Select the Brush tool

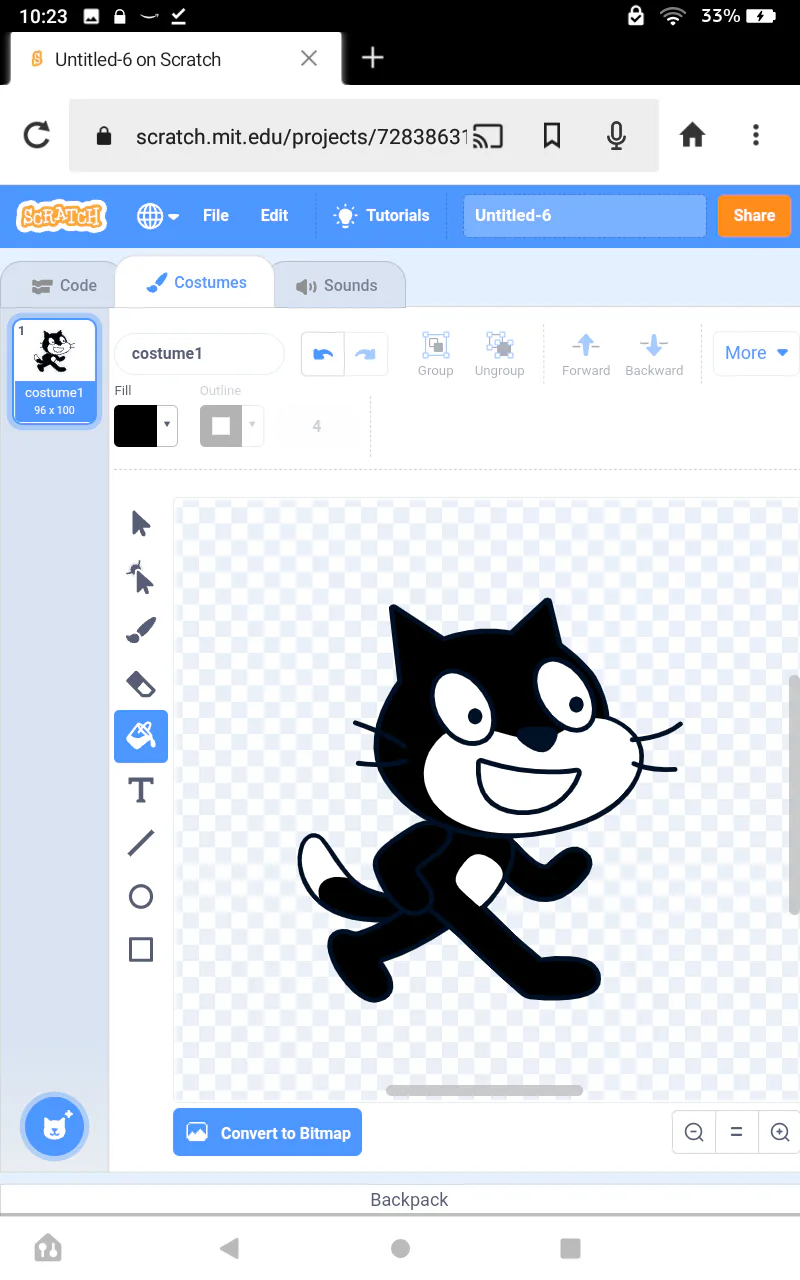tap(141, 630)
